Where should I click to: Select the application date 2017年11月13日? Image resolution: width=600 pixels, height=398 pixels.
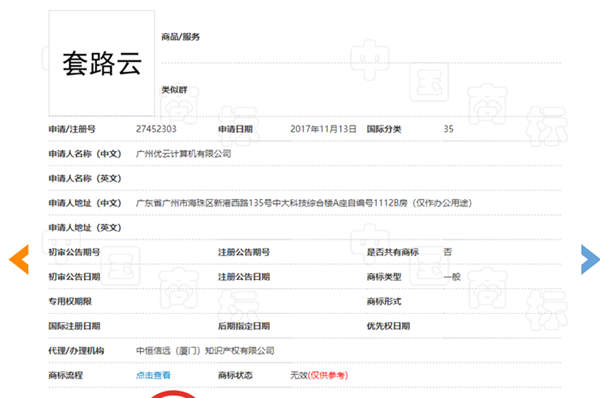(323, 129)
